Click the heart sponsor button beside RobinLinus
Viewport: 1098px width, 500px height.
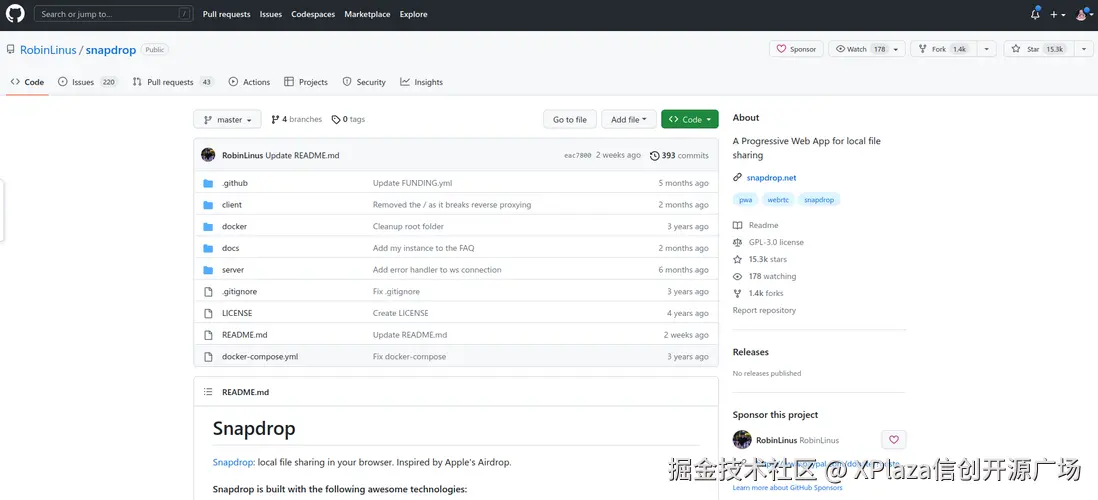point(894,440)
